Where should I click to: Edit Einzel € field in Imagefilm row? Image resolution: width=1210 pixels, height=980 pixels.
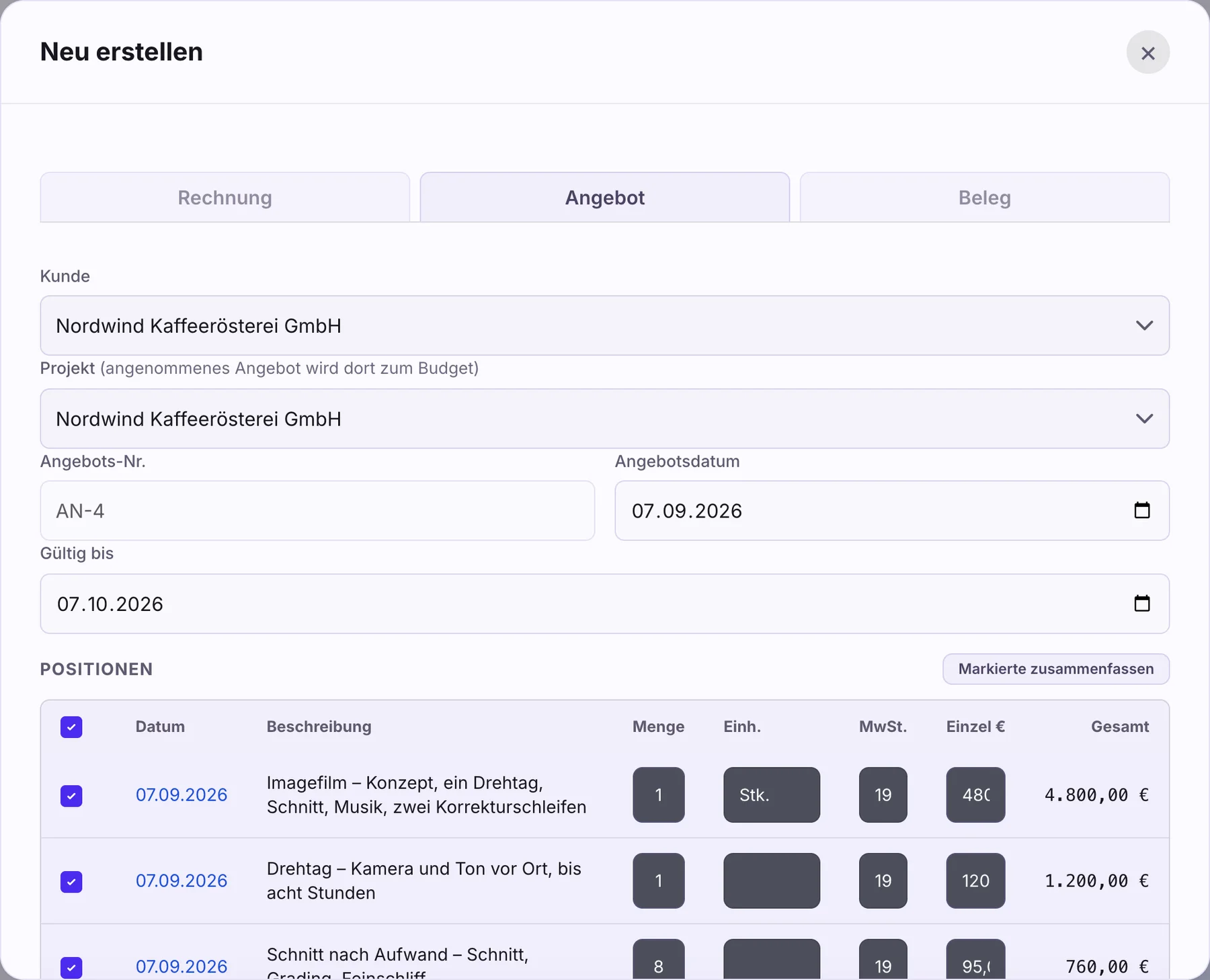(x=975, y=794)
